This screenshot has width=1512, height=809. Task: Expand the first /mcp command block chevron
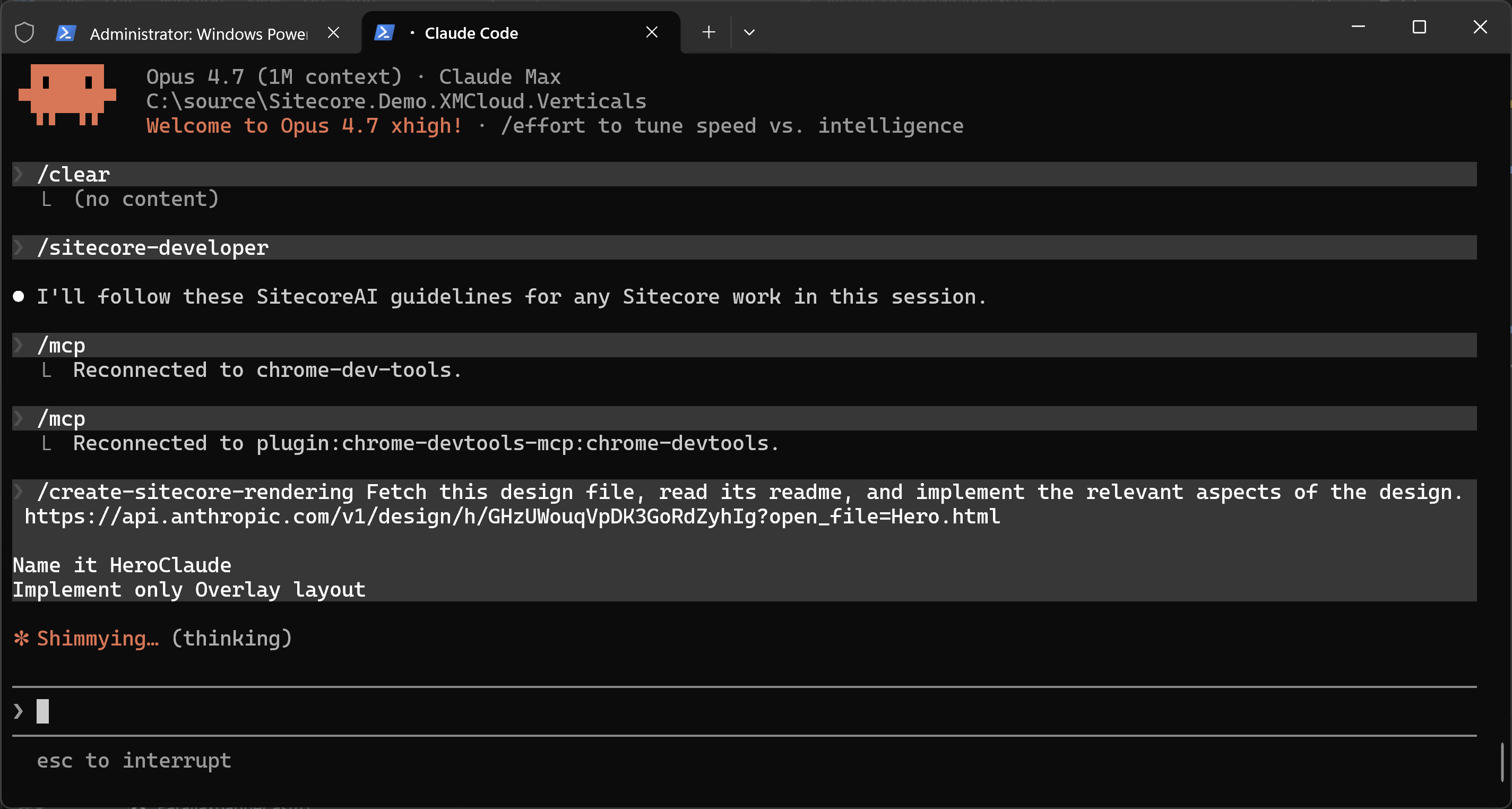(18, 345)
